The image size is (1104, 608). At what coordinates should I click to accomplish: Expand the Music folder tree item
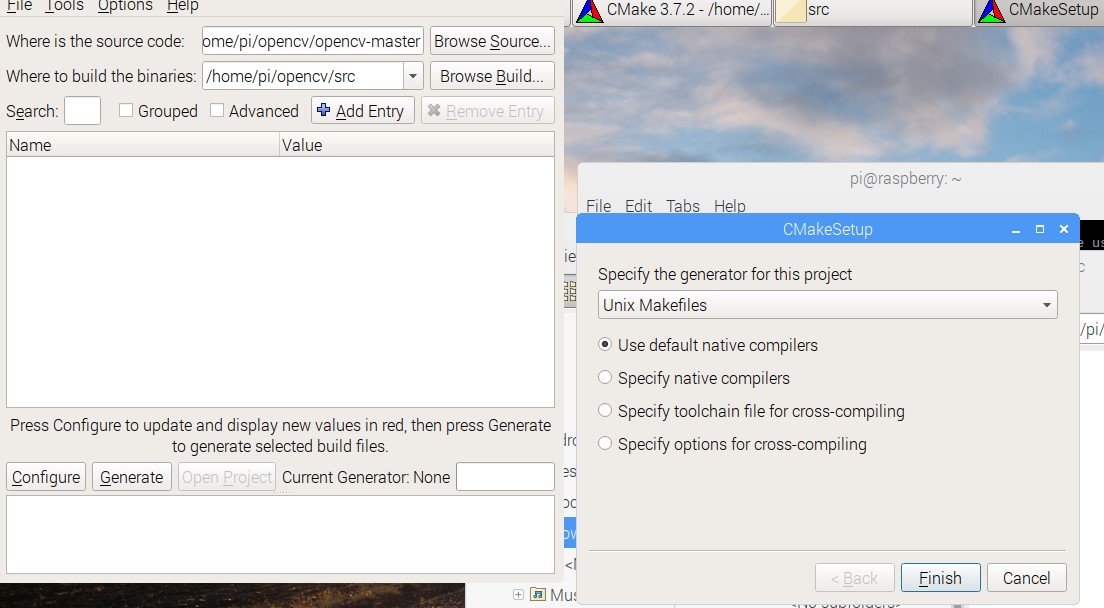pos(518,595)
